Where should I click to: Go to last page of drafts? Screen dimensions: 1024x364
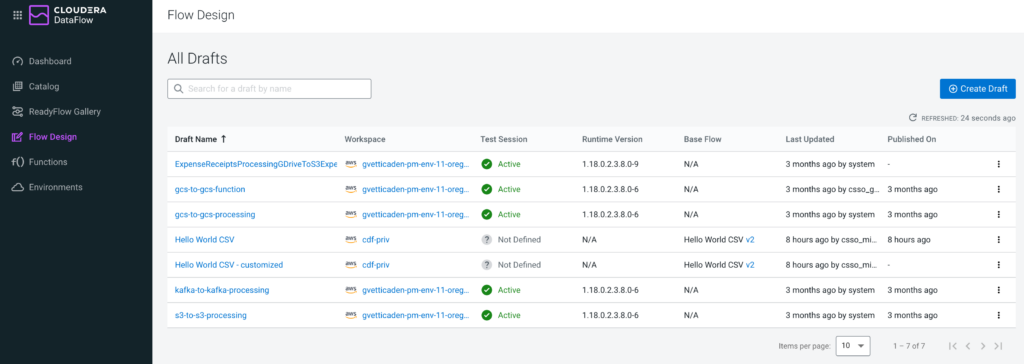coord(998,346)
